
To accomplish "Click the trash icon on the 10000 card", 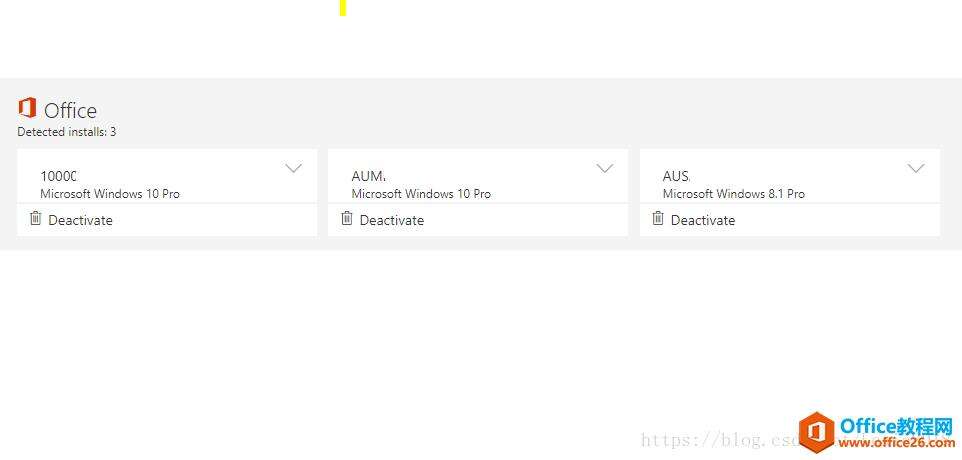I will pyautogui.click(x=36, y=218).
